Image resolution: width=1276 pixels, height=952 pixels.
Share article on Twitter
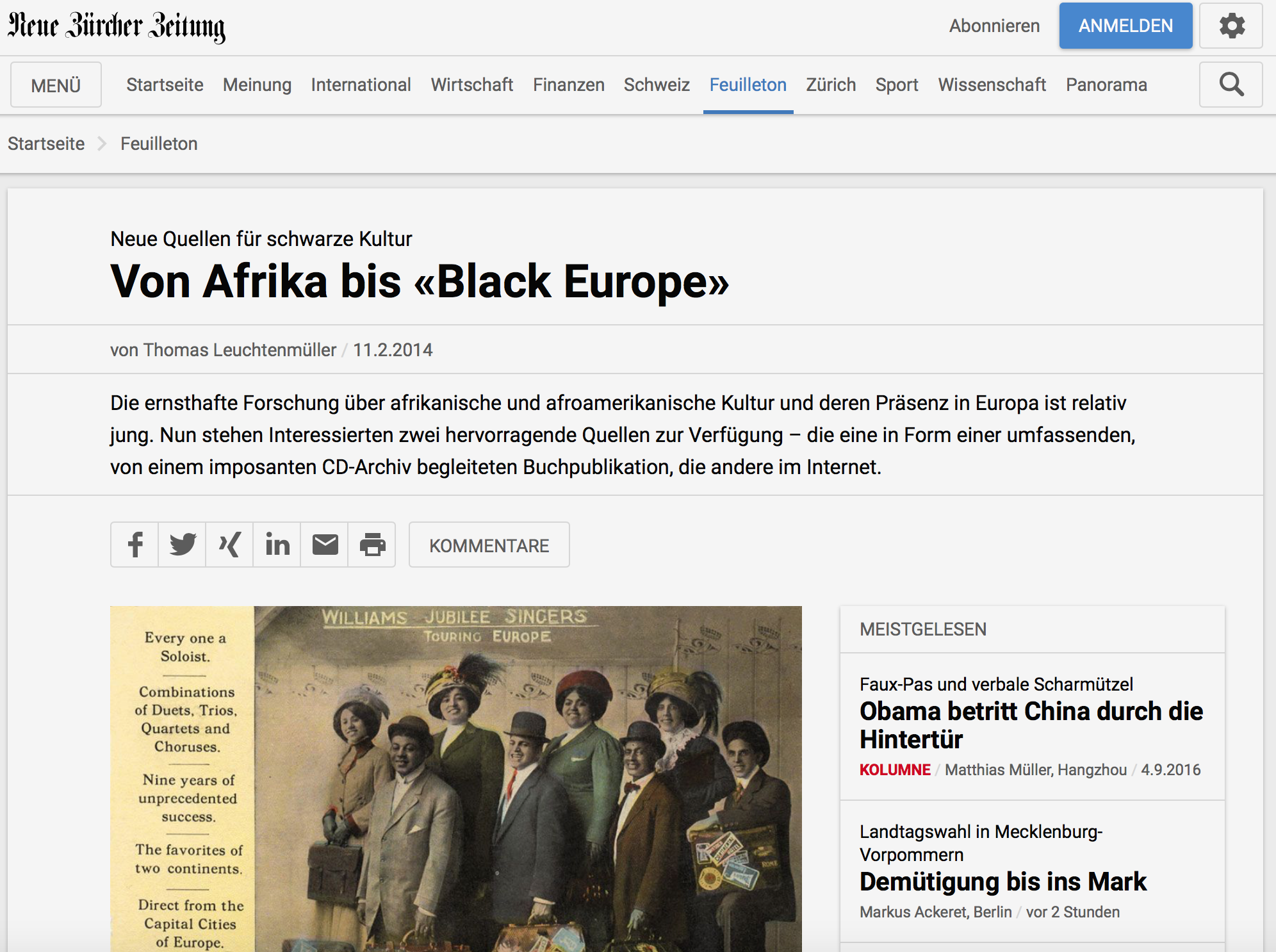click(183, 545)
